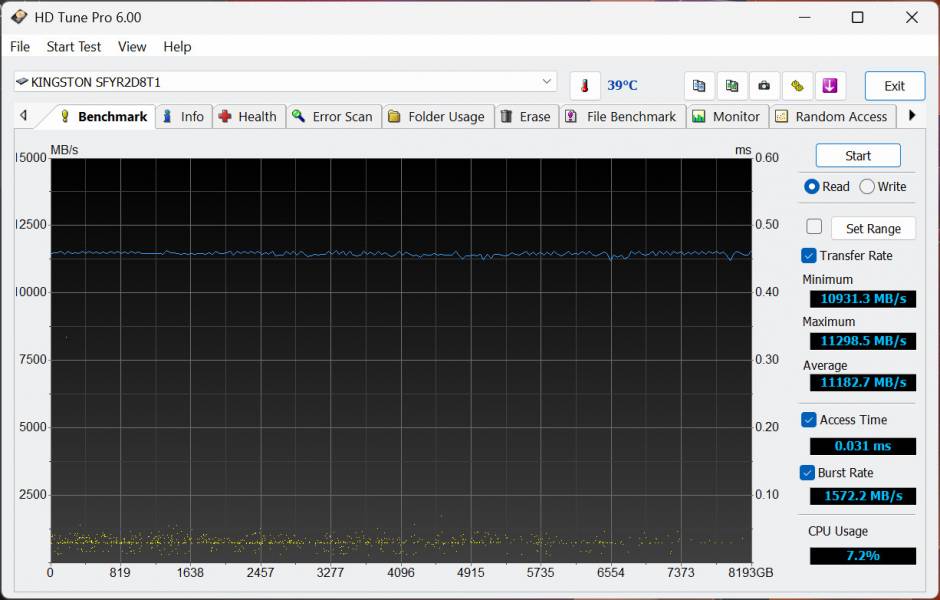
Task: Open the Start Test menu
Action: [73, 47]
